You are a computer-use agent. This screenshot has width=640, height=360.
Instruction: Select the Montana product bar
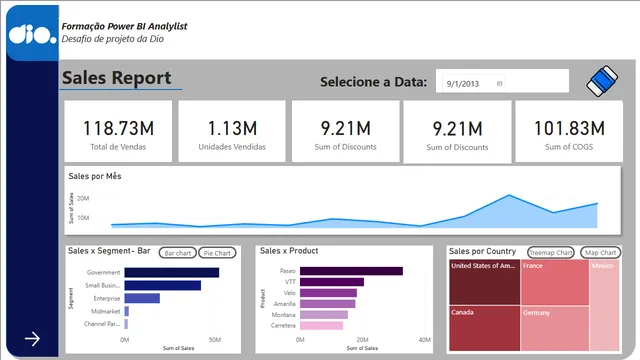point(324,315)
